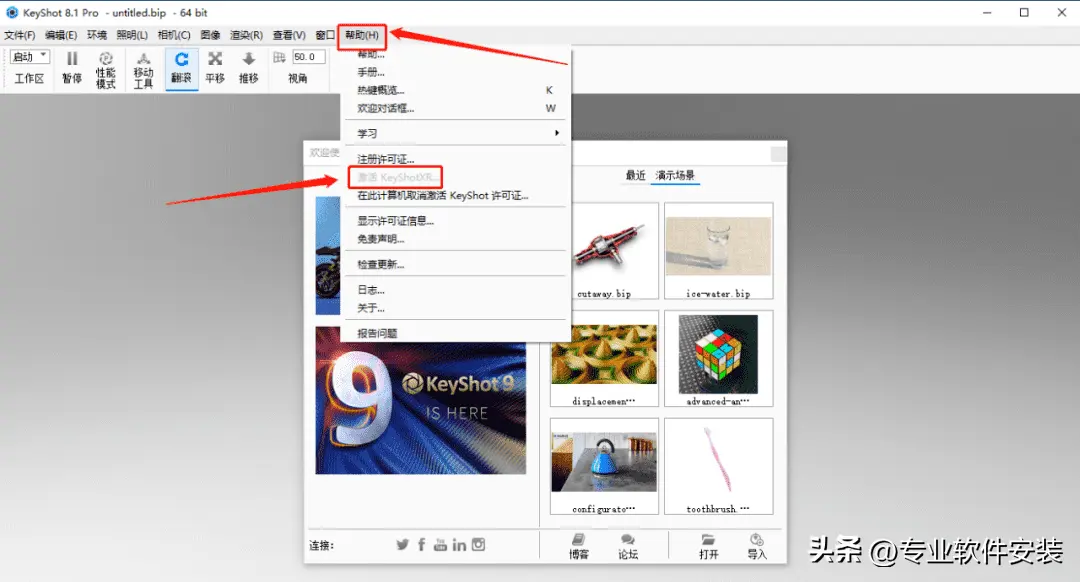Switch to the 最近 (Recent) tab

635,175
